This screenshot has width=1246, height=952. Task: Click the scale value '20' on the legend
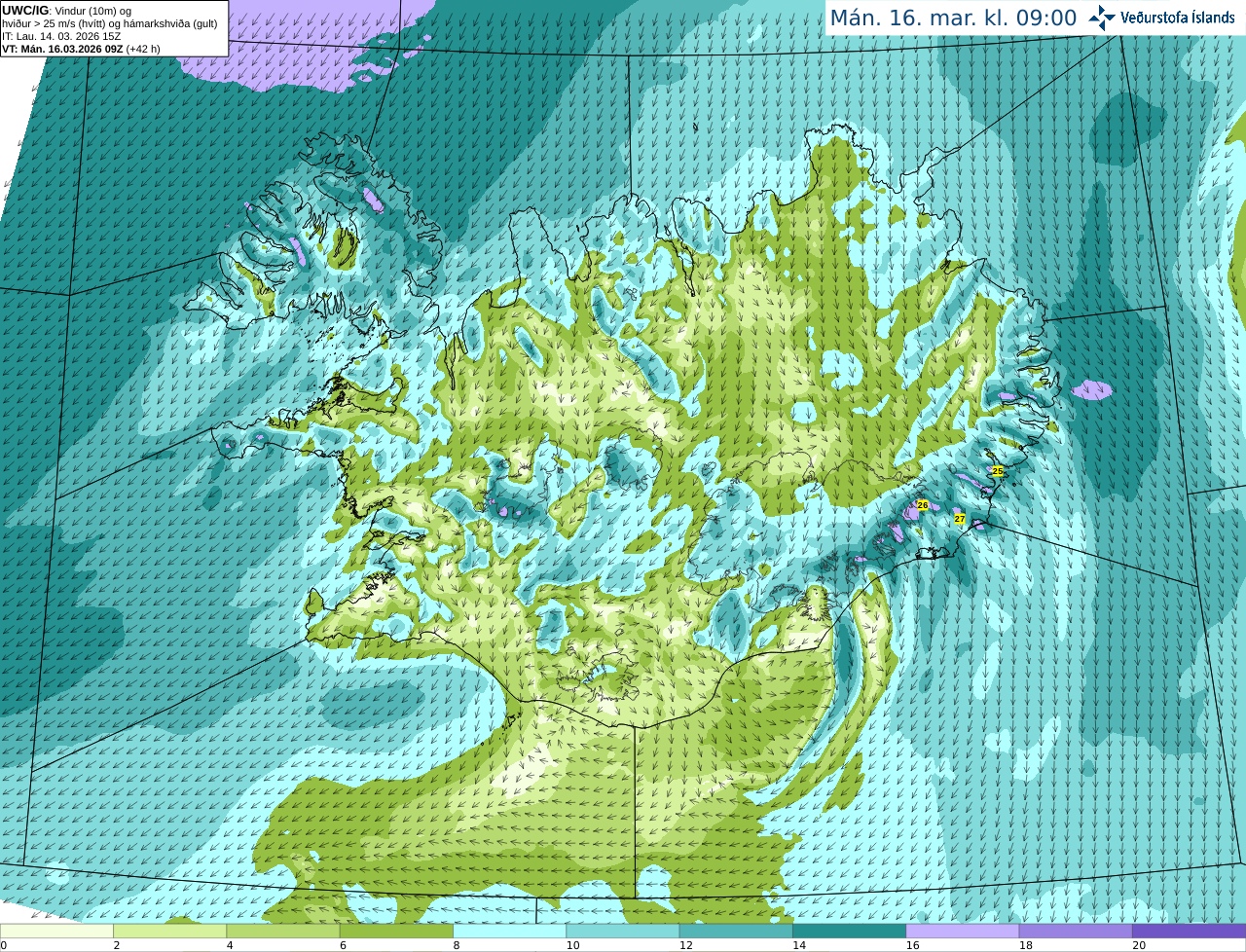point(1139,945)
